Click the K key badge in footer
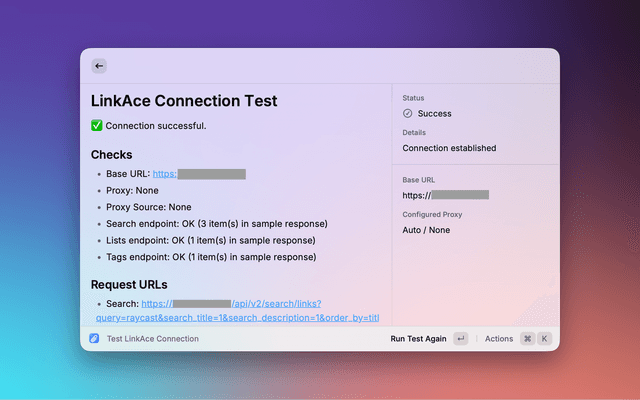Image resolution: width=640 pixels, height=400 pixels. coord(544,338)
